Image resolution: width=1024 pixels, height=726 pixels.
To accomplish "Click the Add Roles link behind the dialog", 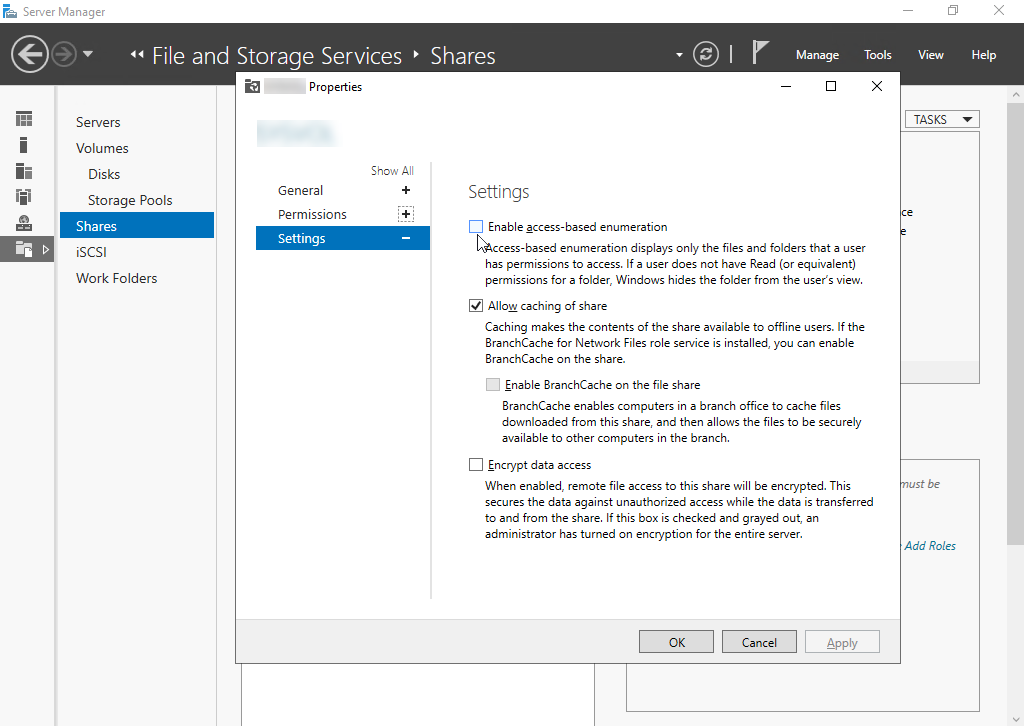I will [929, 546].
